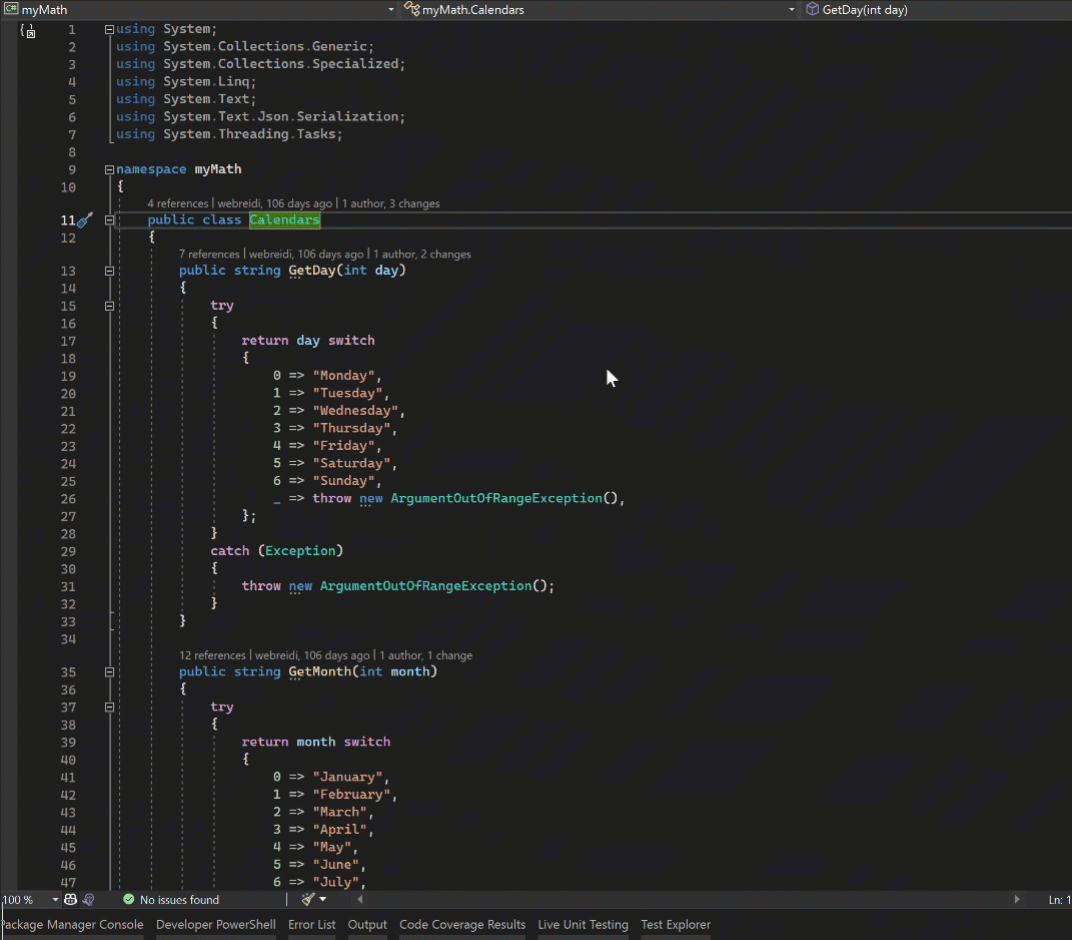Image resolution: width=1072 pixels, height=940 pixels.
Task: Run code cleanup with the broom icon
Action: coord(306,898)
